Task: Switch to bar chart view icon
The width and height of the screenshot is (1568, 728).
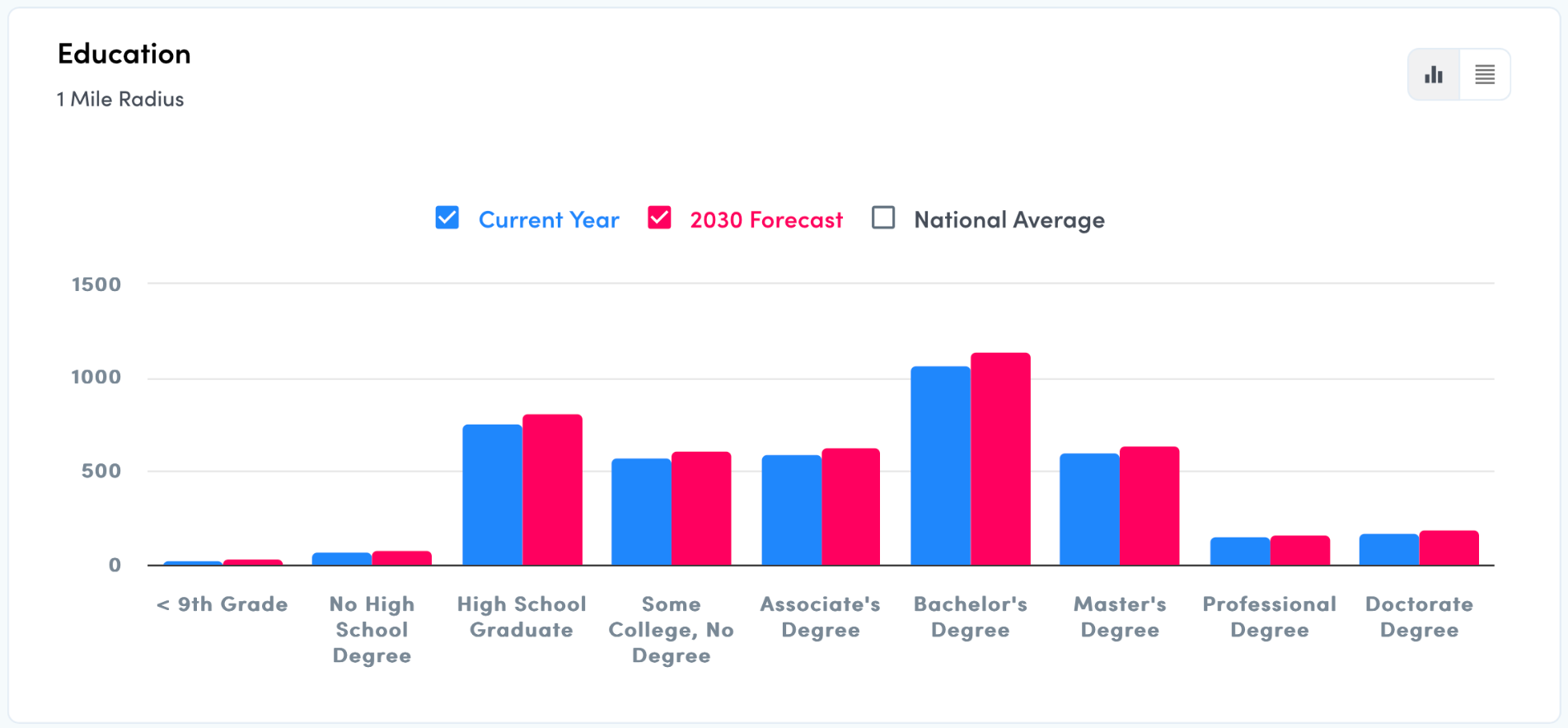Action: (1434, 75)
